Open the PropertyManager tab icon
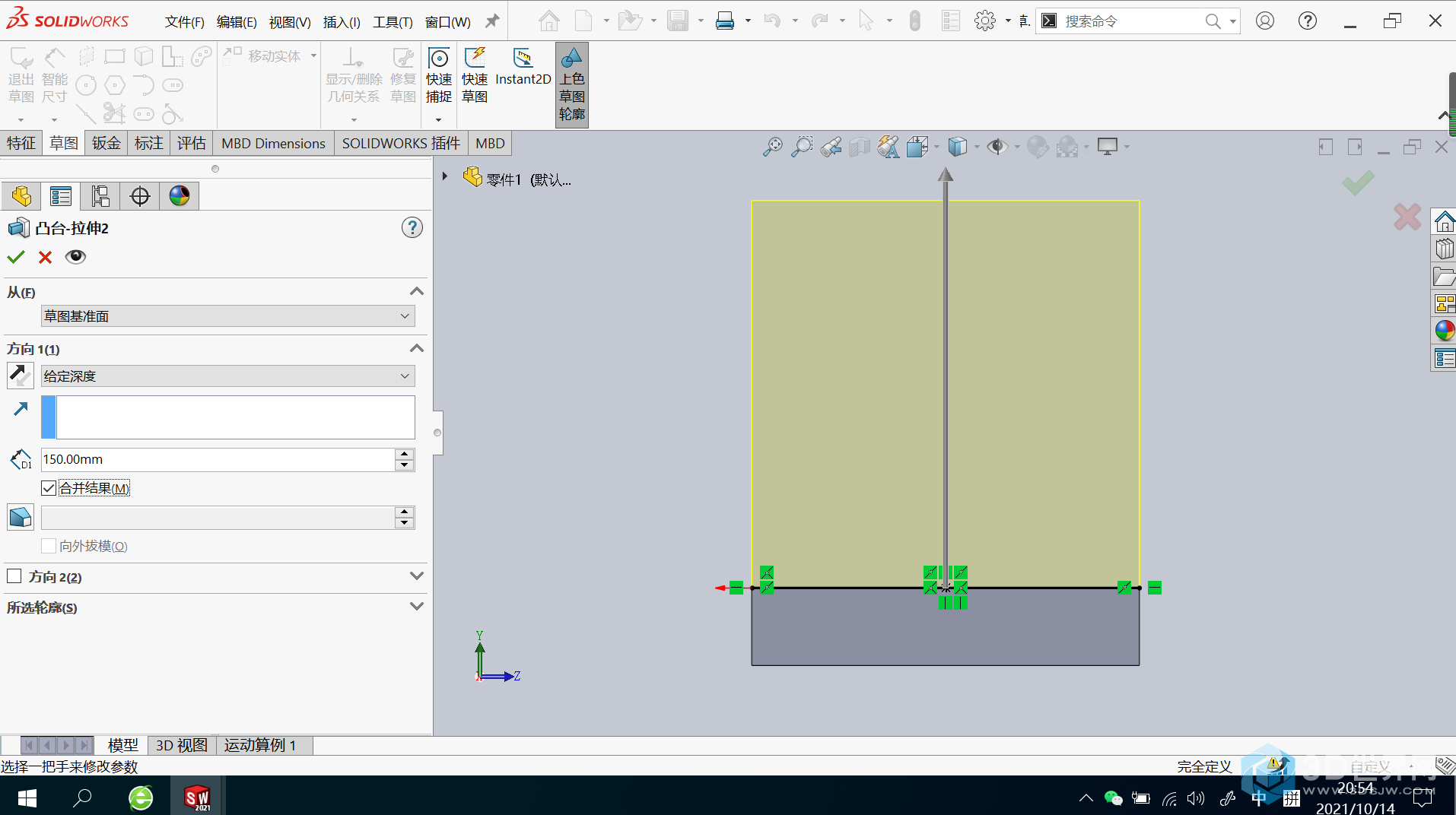The image size is (1456, 815). coord(61,196)
